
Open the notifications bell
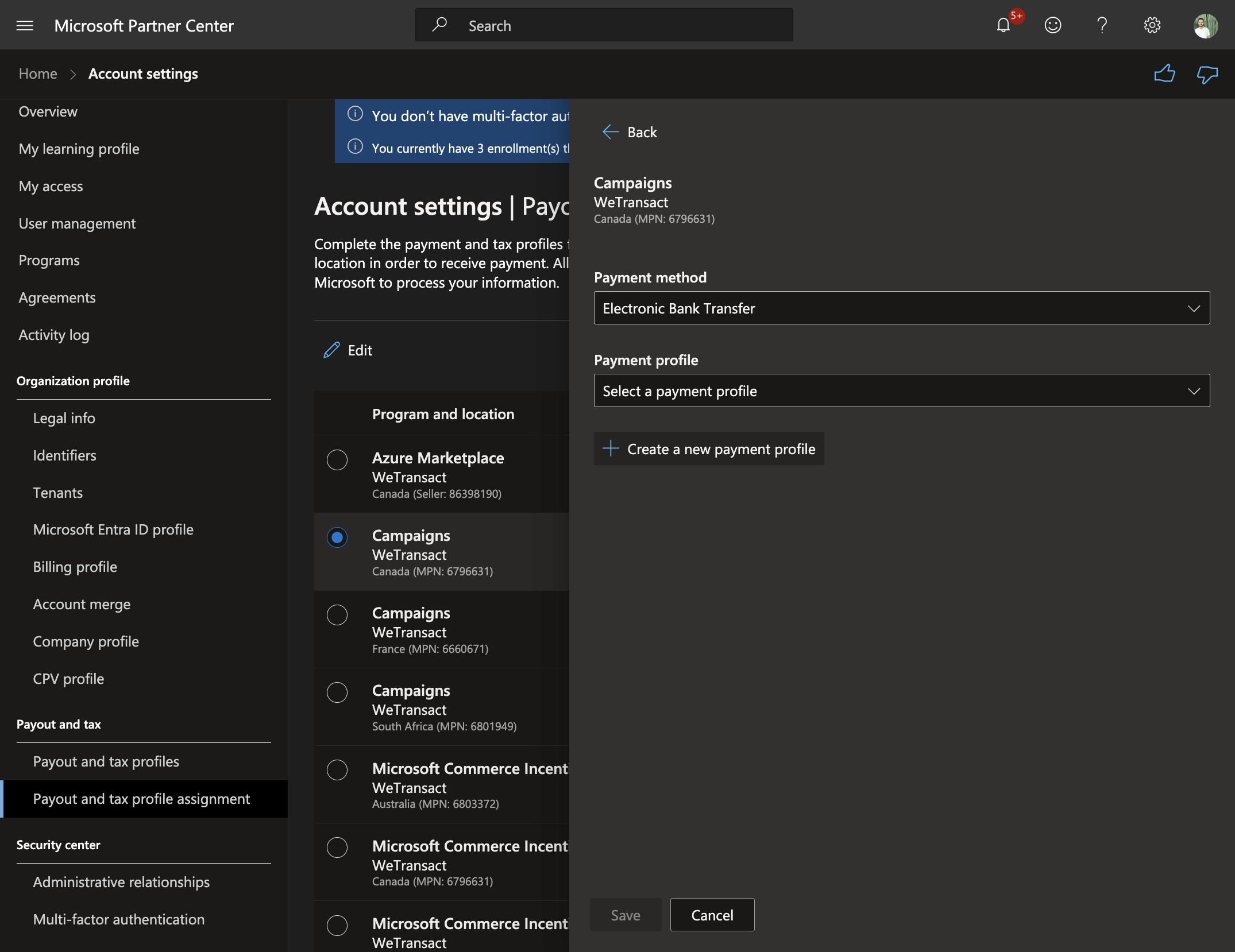1003,25
